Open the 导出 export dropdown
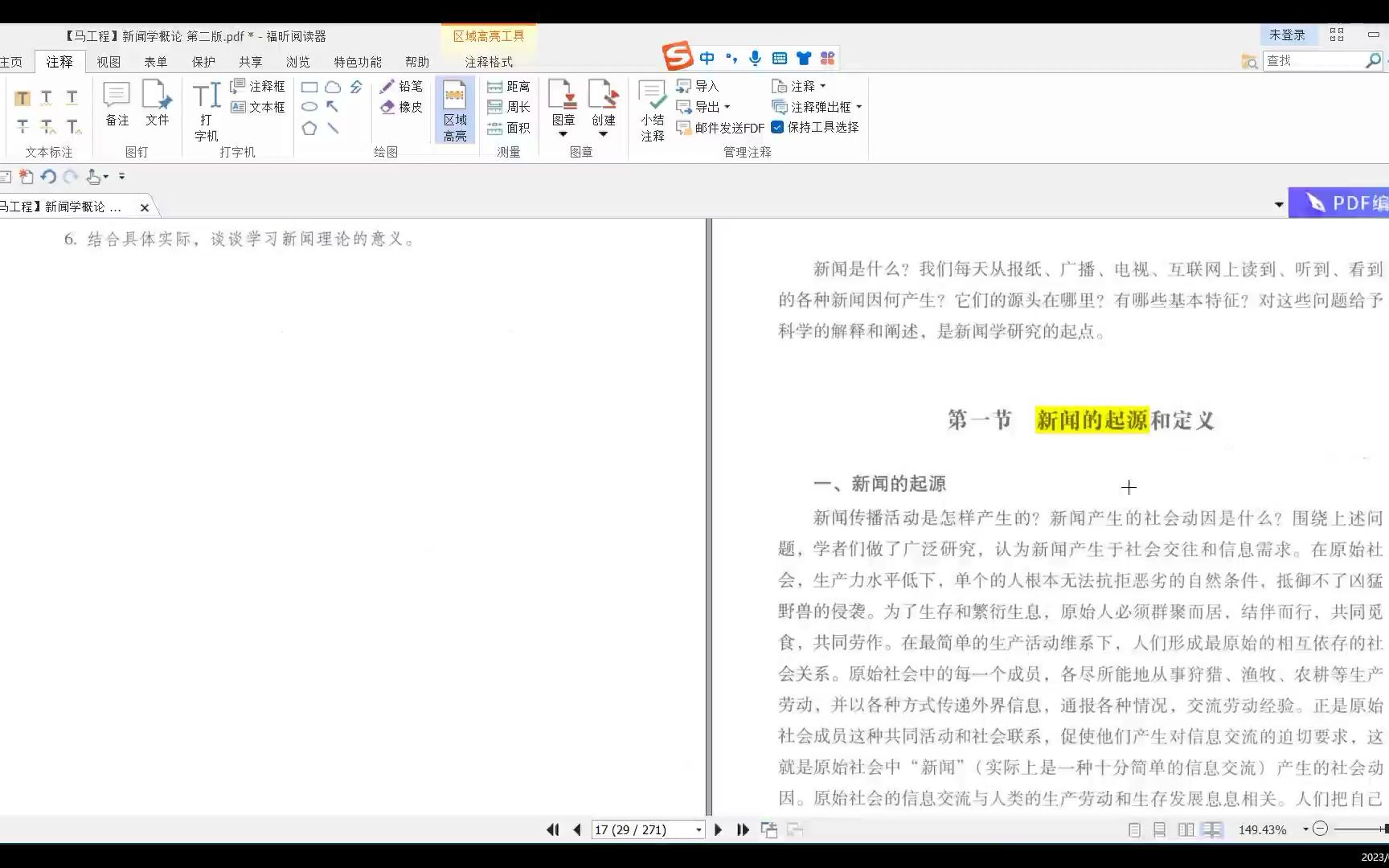Screen dimensions: 1389x868 (x=727, y=107)
